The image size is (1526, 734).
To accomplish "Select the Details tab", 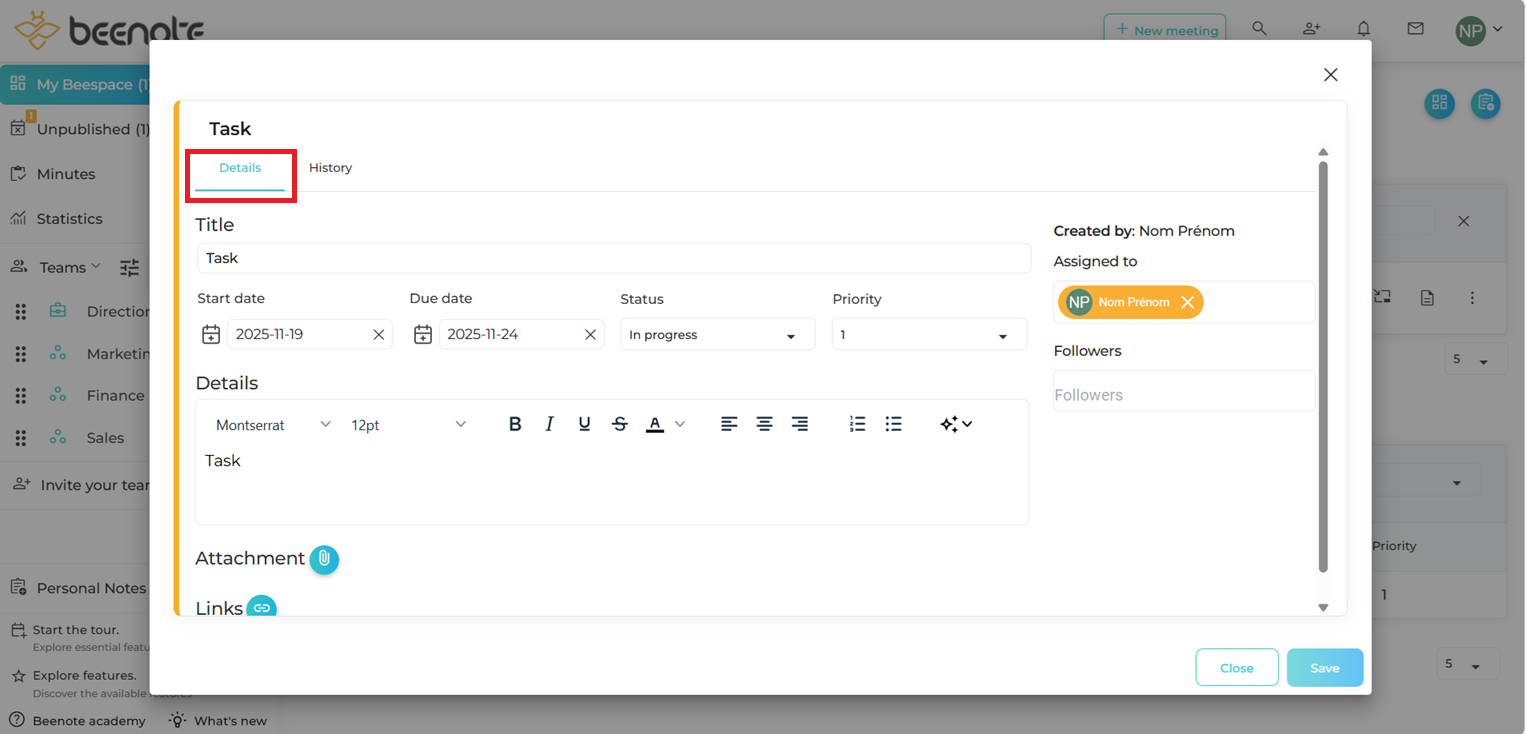I will tap(240, 168).
